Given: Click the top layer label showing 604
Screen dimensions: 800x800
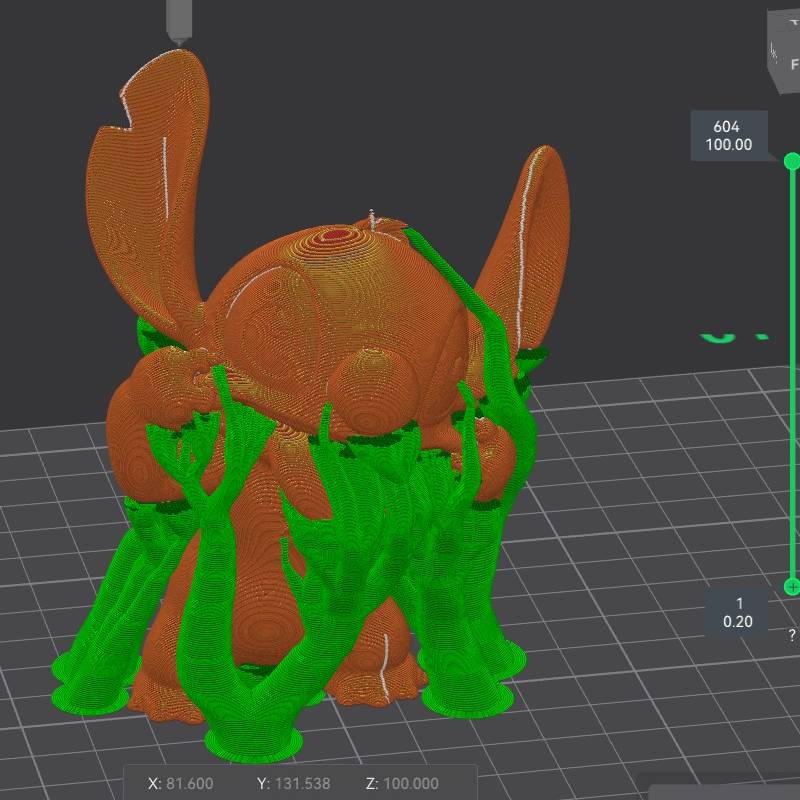Looking at the screenshot, I should coord(729,136).
